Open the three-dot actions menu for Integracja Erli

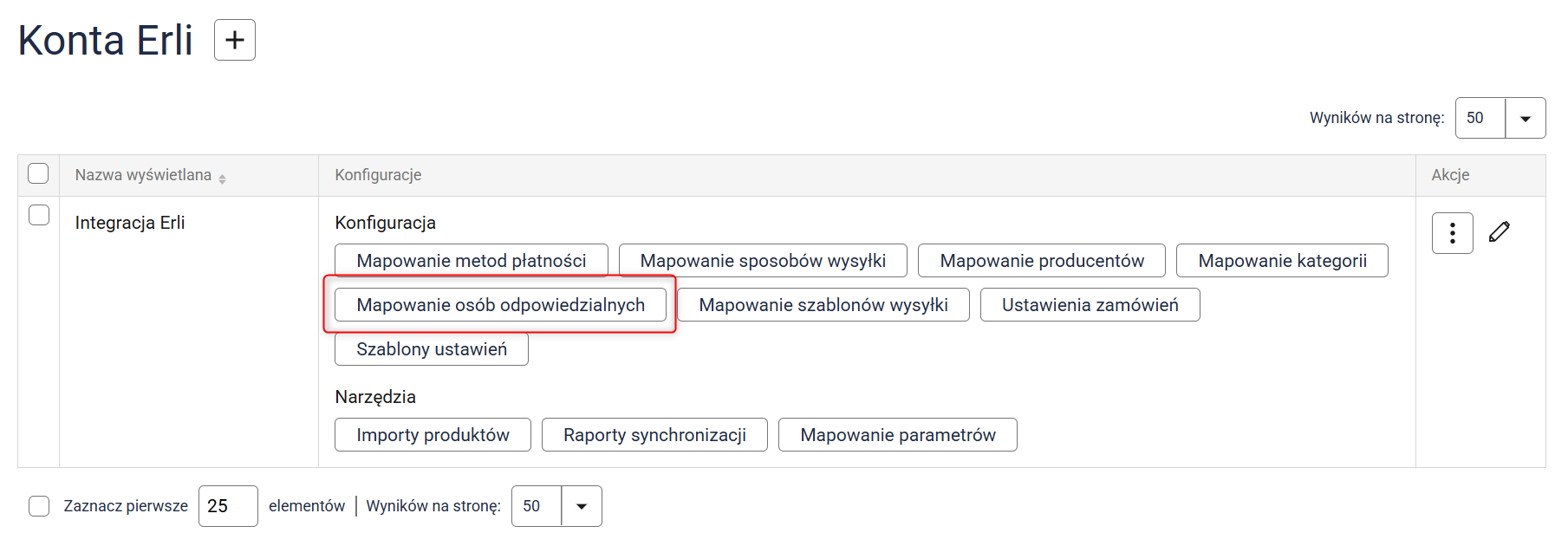(x=1452, y=233)
